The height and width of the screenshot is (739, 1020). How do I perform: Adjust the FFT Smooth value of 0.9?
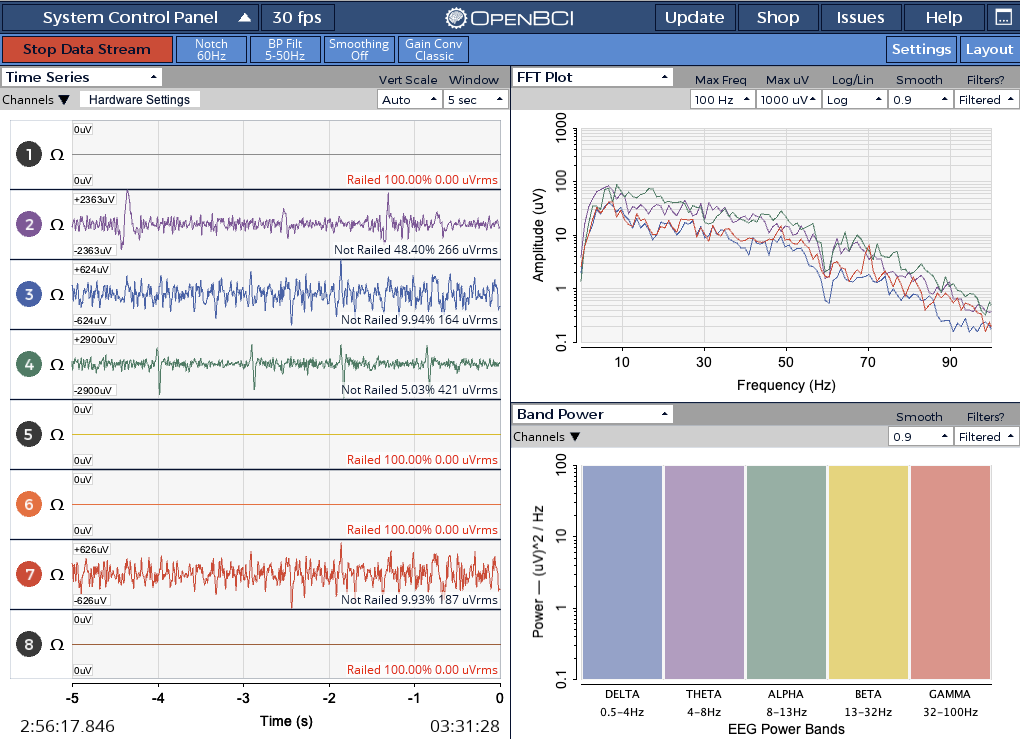click(920, 99)
